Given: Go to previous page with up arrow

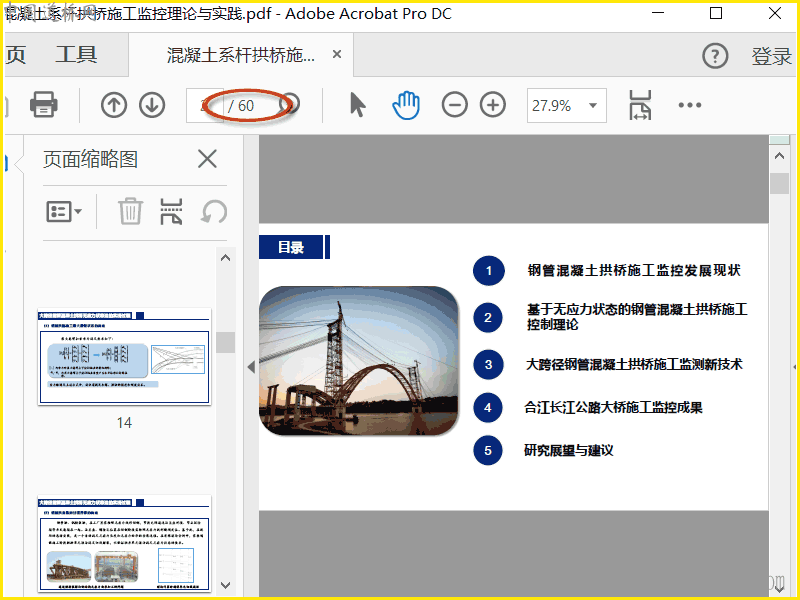Looking at the screenshot, I should tap(114, 105).
